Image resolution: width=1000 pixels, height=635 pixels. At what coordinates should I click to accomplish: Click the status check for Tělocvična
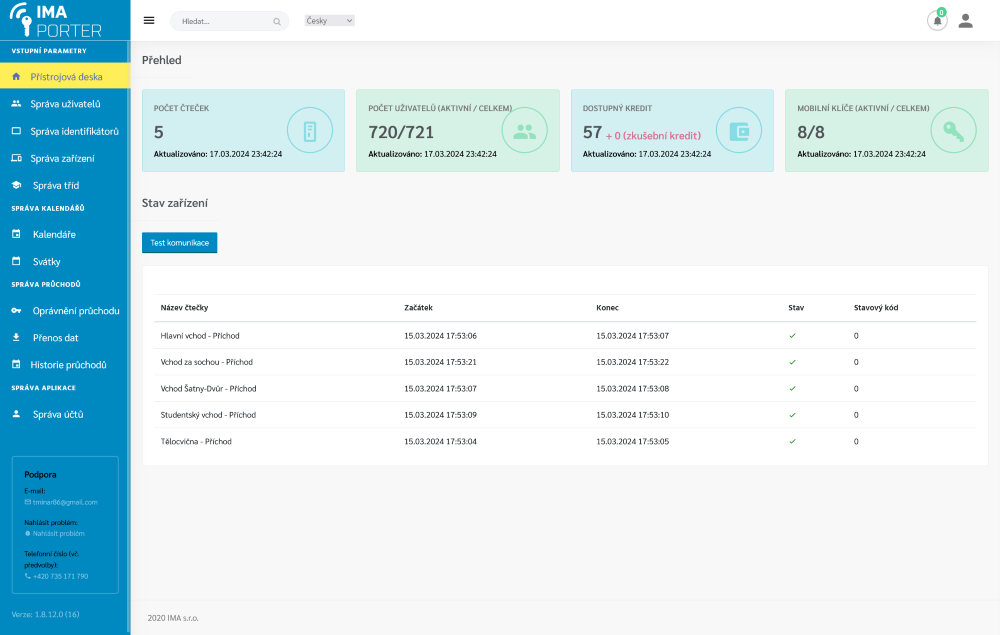pyautogui.click(x=792, y=441)
